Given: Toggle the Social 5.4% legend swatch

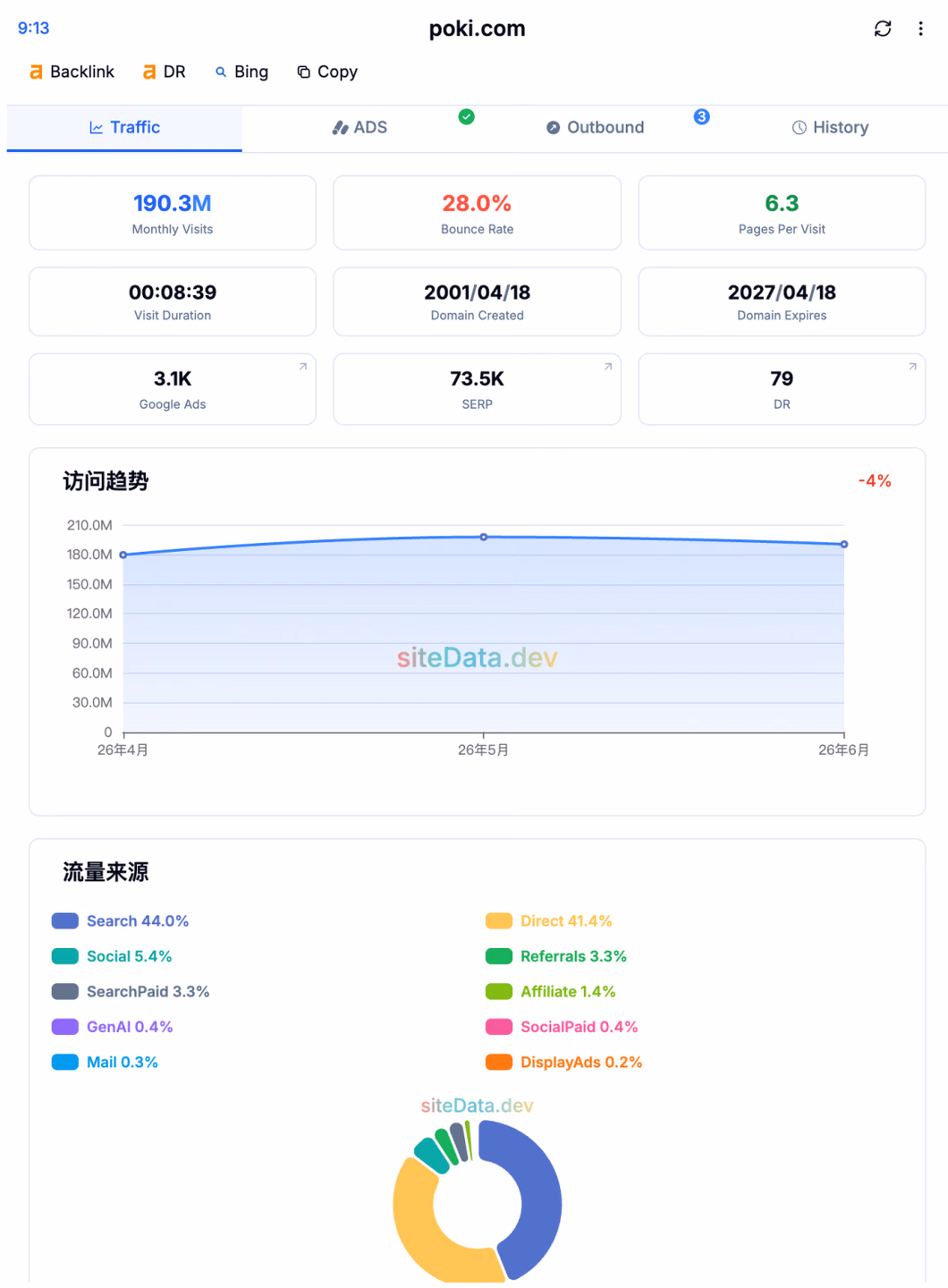Looking at the screenshot, I should [65, 956].
